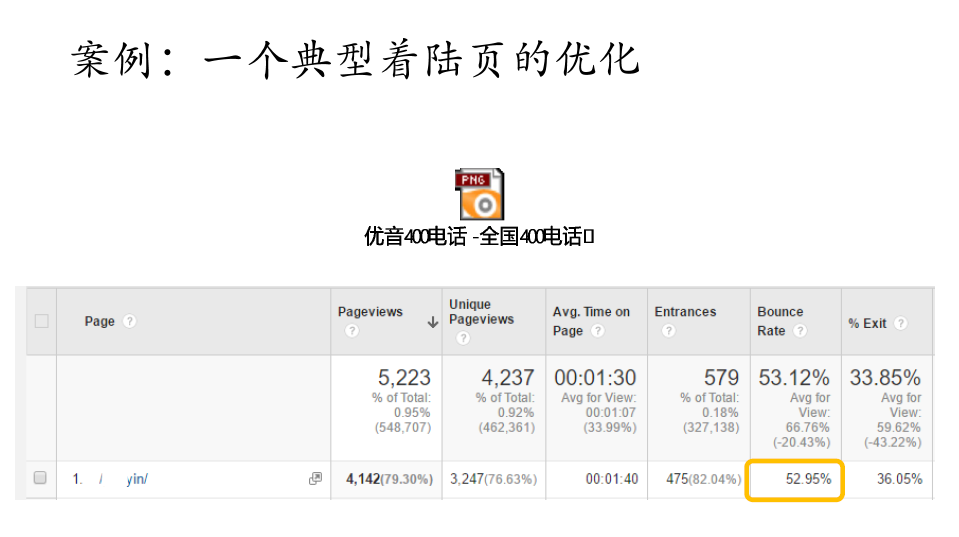The width and height of the screenshot is (959, 537).
Task: Open the yin/ page link in row 1
Action: [x=136, y=480]
